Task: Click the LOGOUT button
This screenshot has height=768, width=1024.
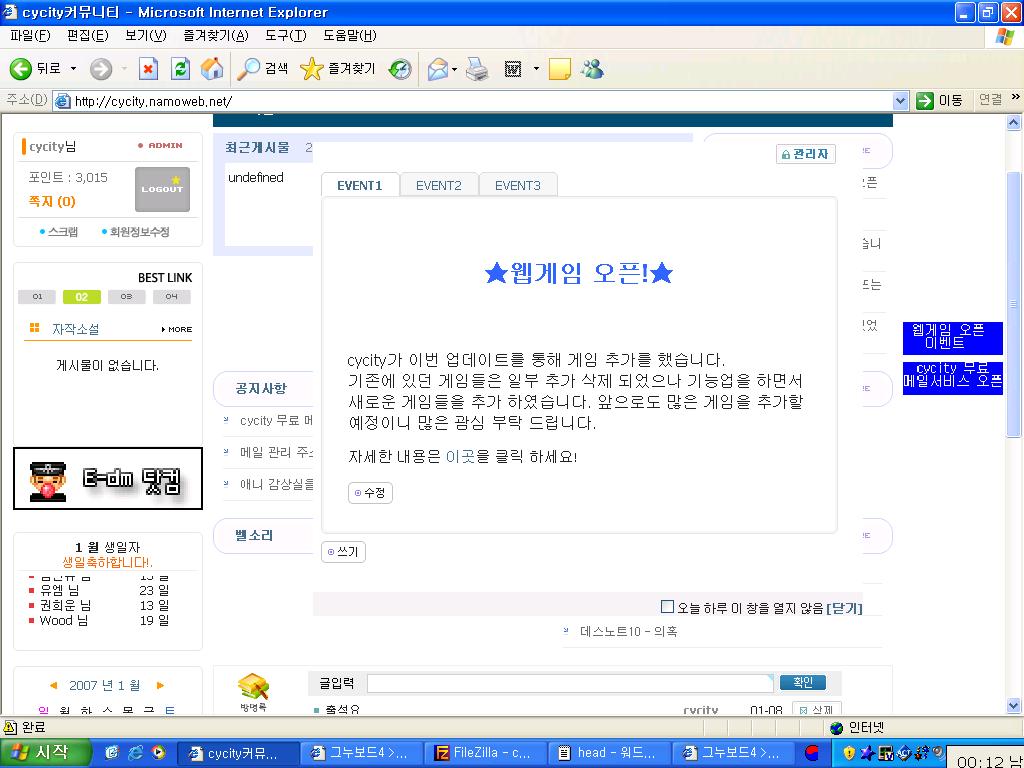Action: click(162, 189)
